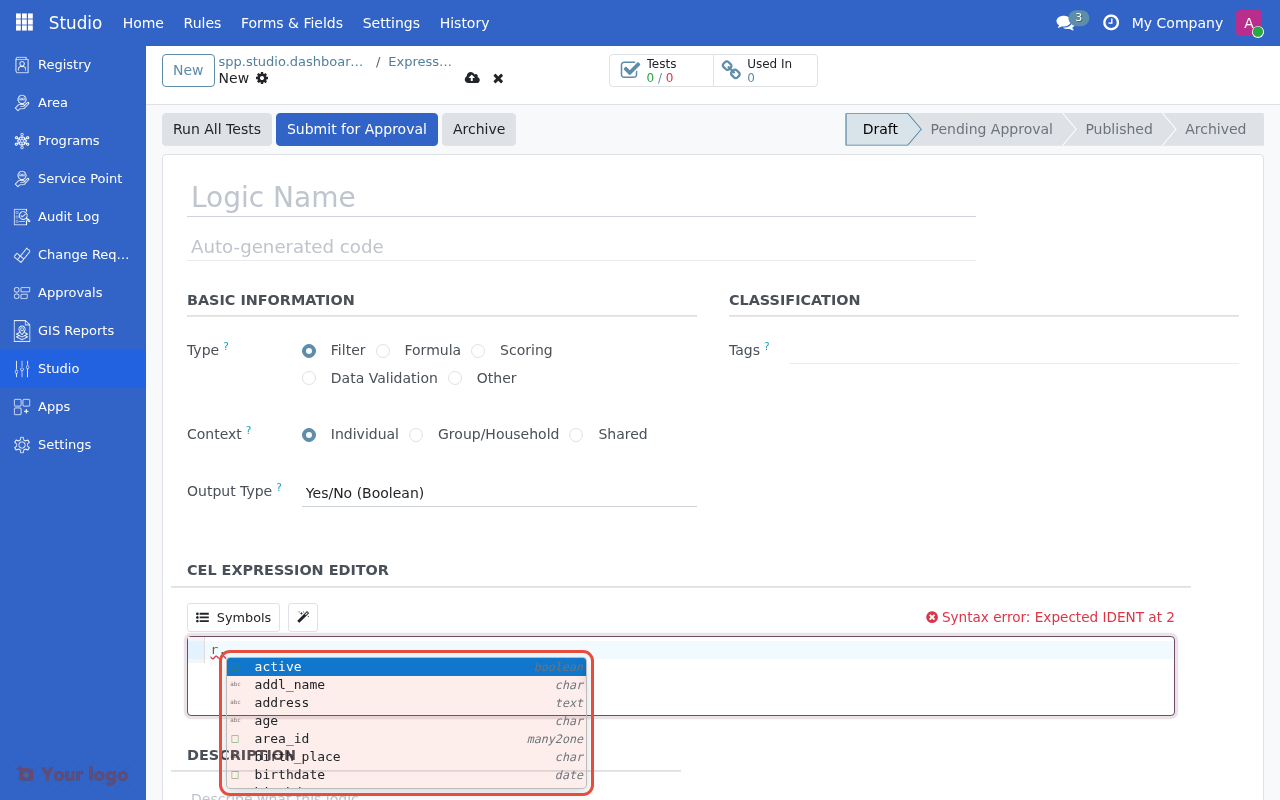Click the cloud save icon next to New
Viewport: 1280px width, 800px height.
[x=472, y=77]
